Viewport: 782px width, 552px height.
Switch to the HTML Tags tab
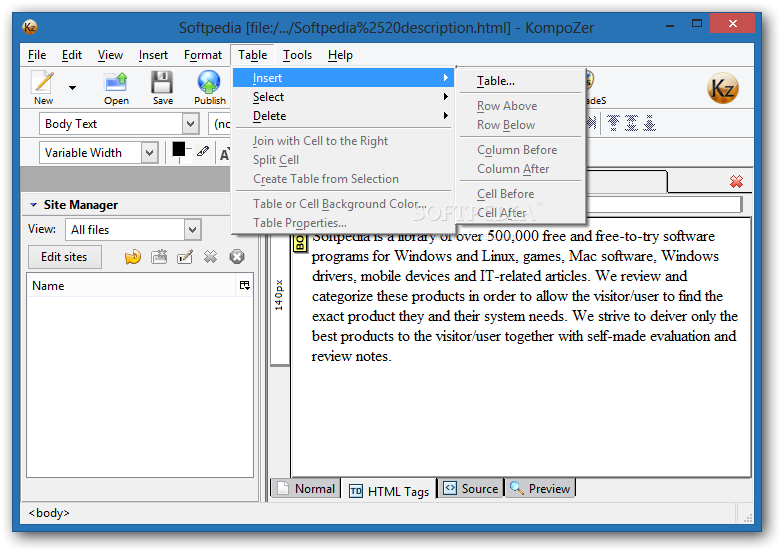pyautogui.click(x=389, y=491)
